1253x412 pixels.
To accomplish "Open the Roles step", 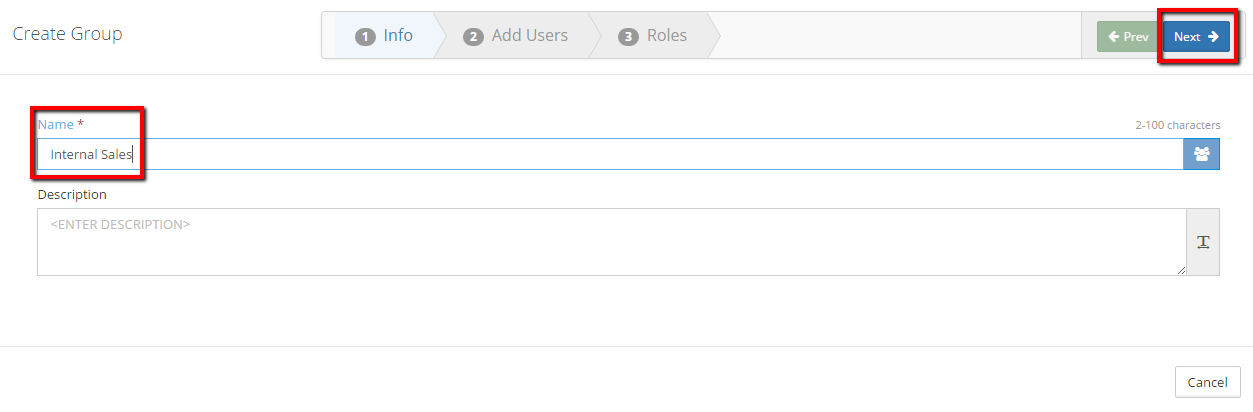I will [666, 36].
